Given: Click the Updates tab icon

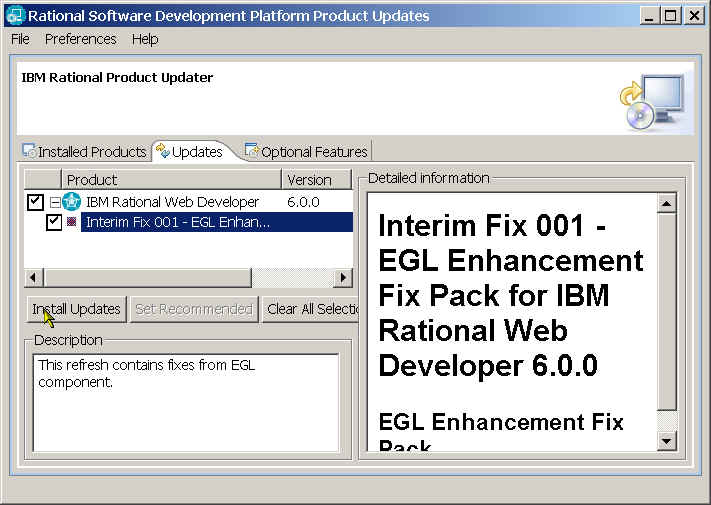Looking at the screenshot, I should tap(162, 151).
